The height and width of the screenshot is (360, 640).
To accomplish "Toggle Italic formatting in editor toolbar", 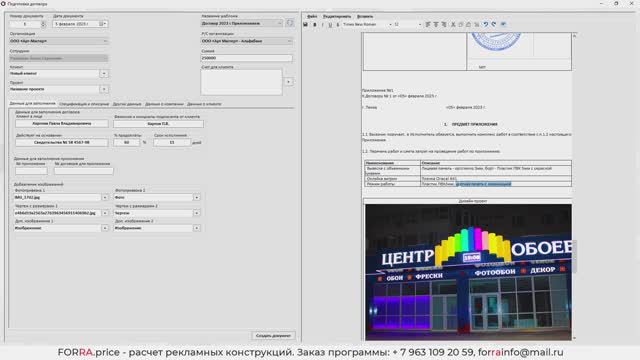I will click(x=322, y=24).
